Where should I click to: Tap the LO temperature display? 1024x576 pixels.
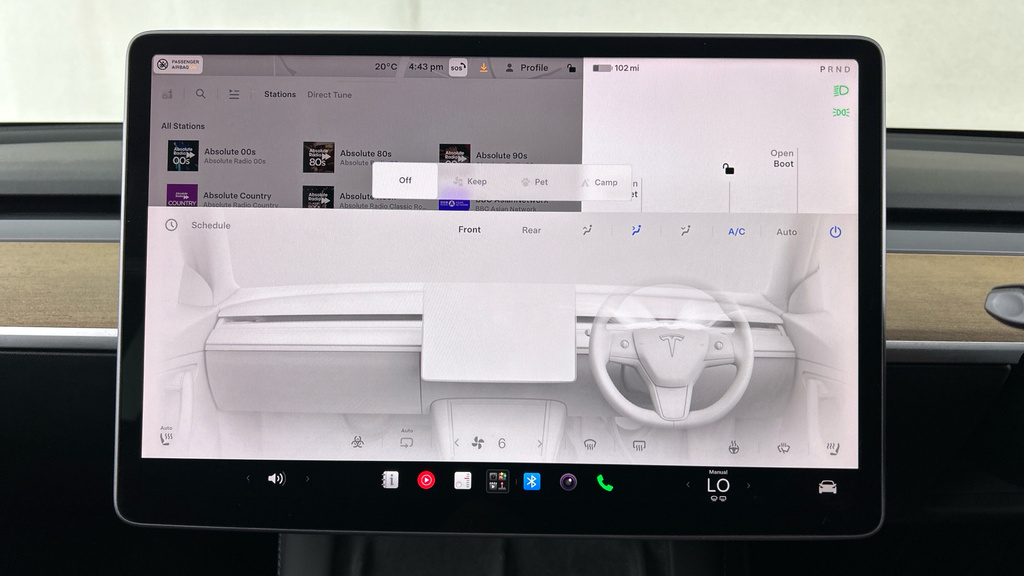(x=718, y=486)
